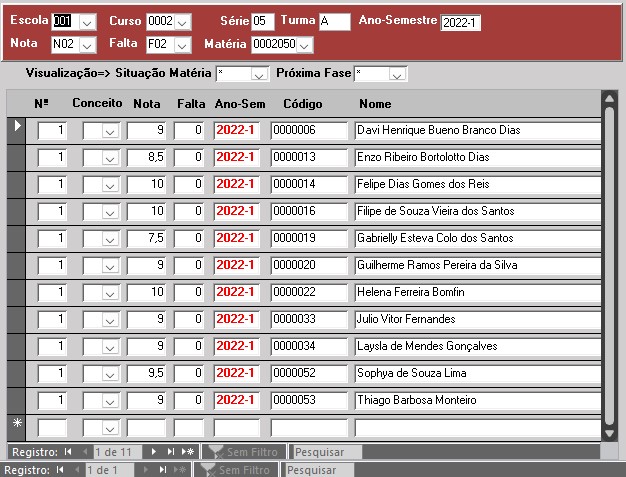Image resolution: width=626 pixels, height=477 pixels.
Task: Open Conceito dropdown for Felipe Dias Gomes
Action: pos(110,185)
